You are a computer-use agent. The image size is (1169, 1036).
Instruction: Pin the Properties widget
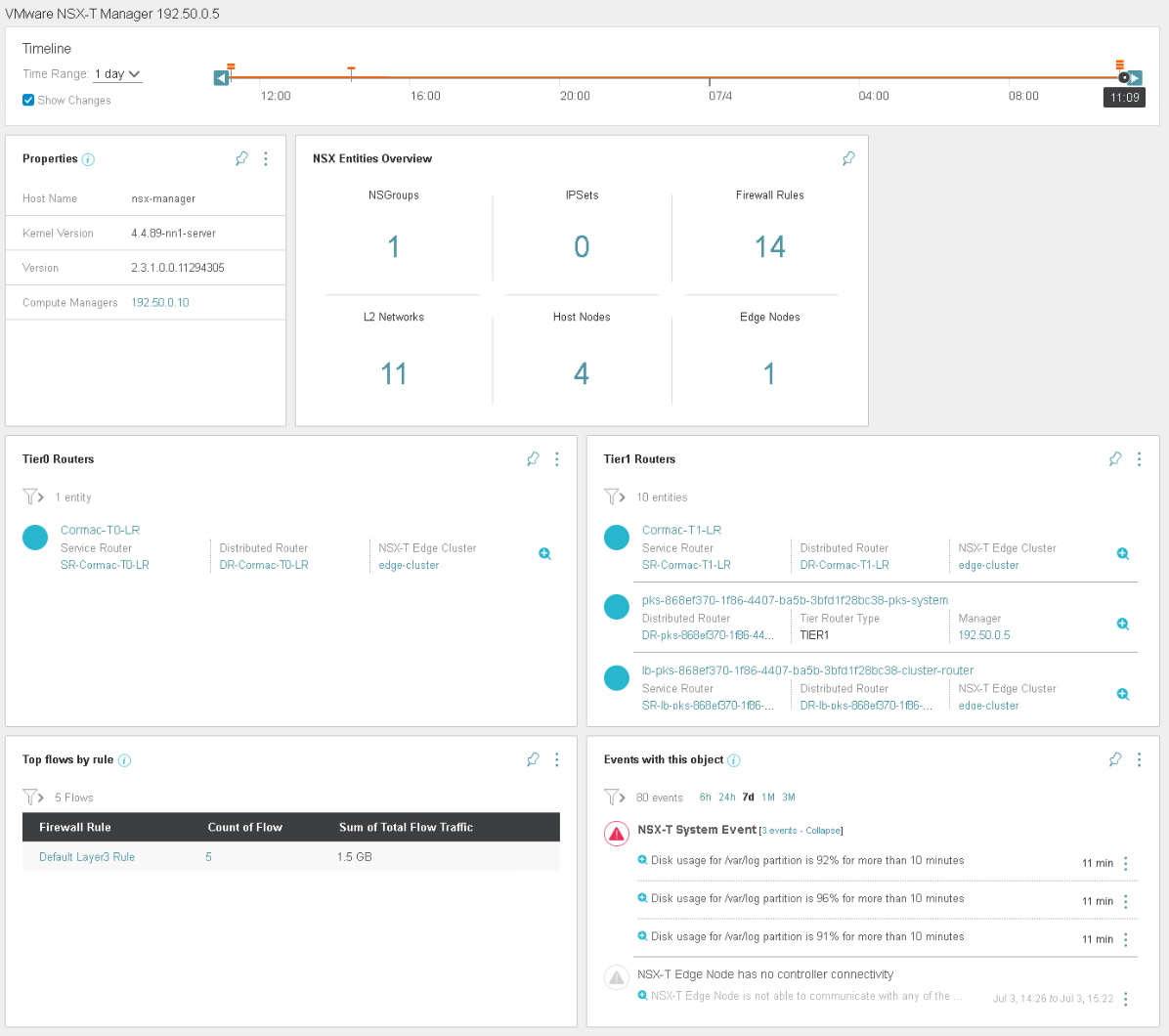pos(241,158)
